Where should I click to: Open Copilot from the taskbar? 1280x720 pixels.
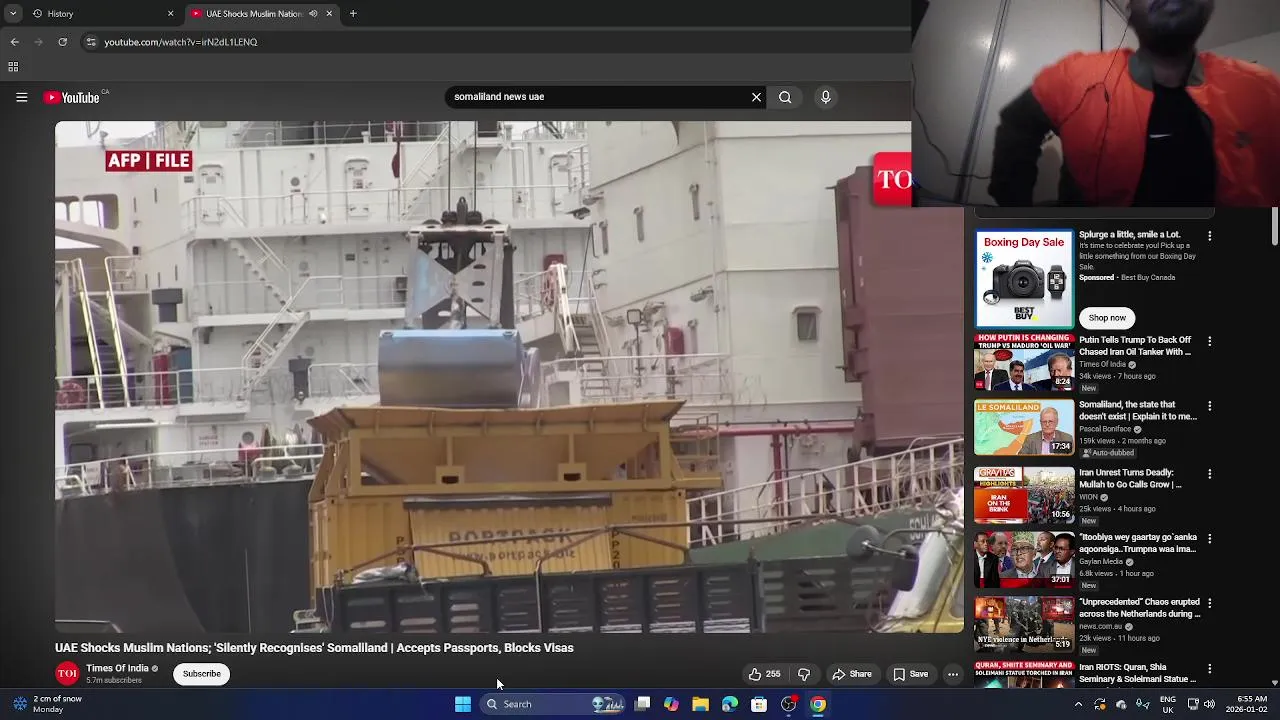pyautogui.click(x=671, y=704)
